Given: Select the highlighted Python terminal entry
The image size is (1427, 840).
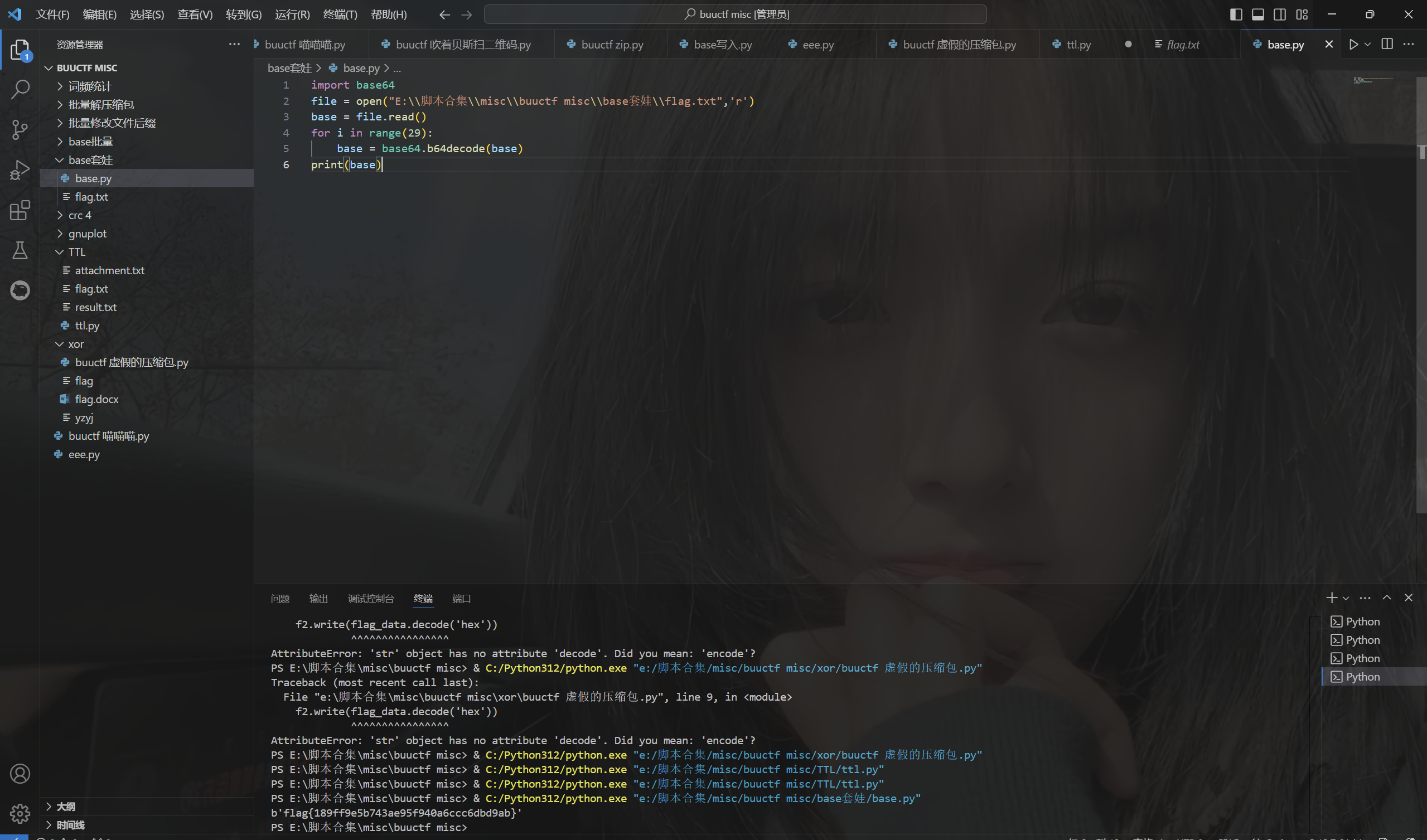Looking at the screenshot, I should pyautogui.click(x=1374, y=677).
